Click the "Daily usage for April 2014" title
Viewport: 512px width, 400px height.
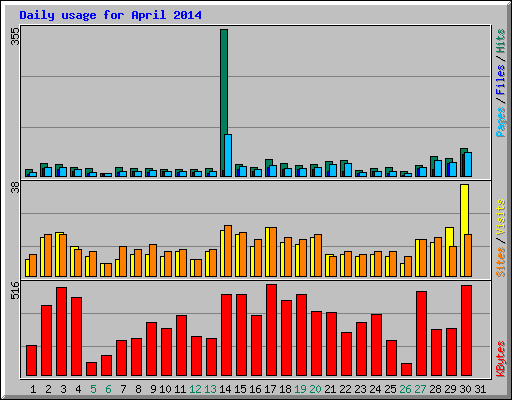110,15
